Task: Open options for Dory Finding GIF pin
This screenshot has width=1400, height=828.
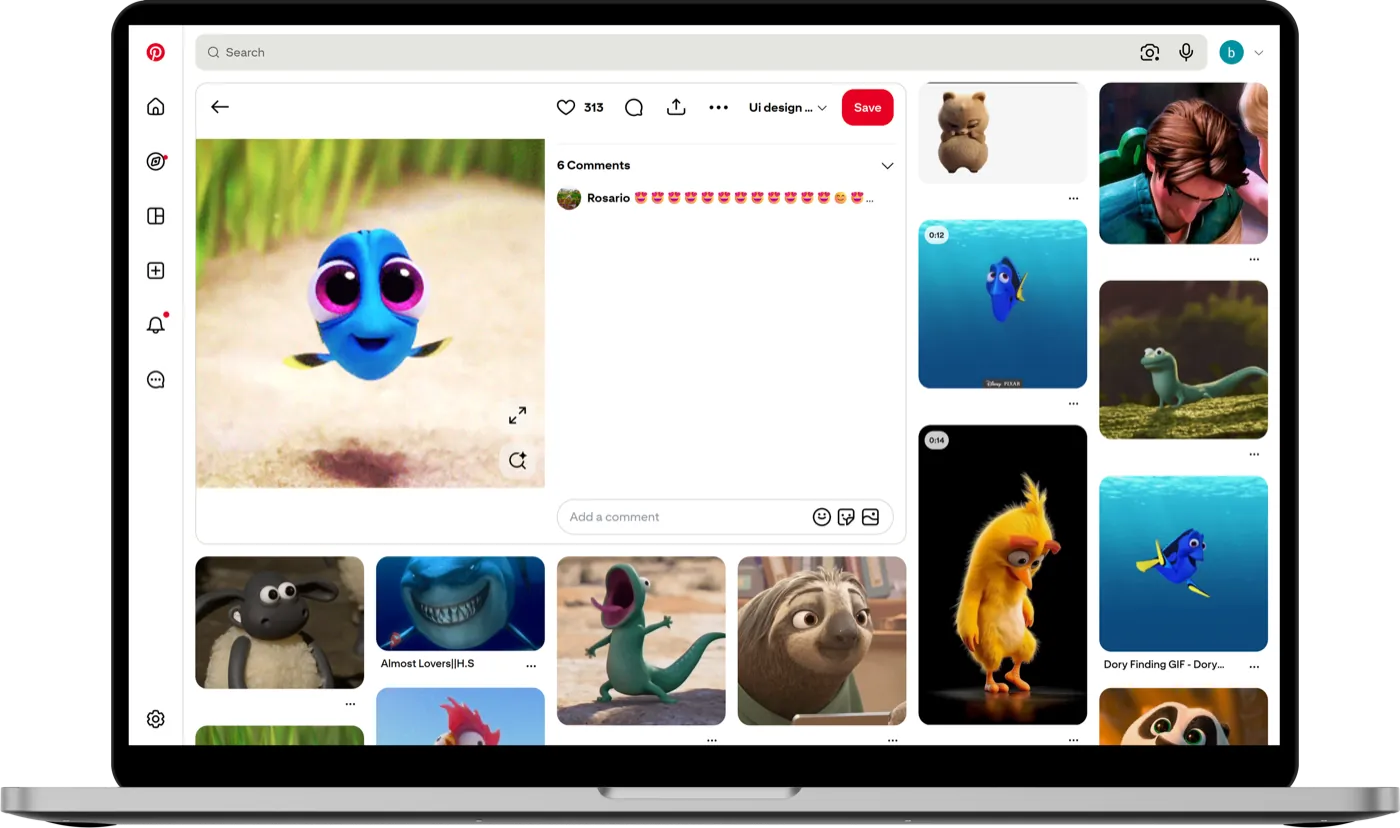Action: point(1254,666)
